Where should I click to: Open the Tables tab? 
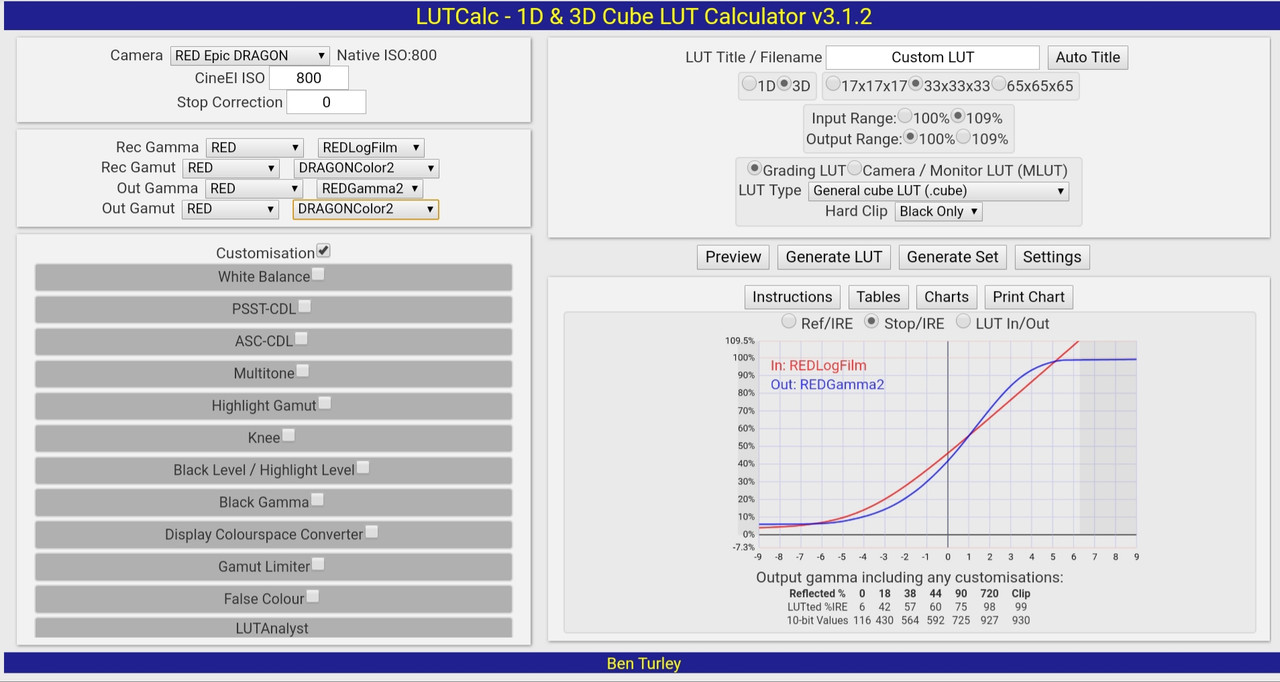pyautogui.click(x=878, y=297)
